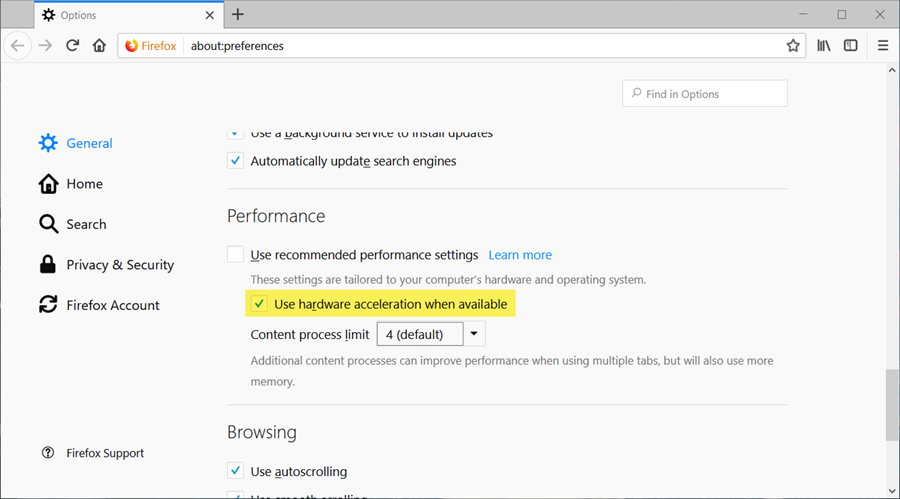Screen dimensions: 900x499
Task: Toggle the sidebar view icon
Action: (x=851, y=46)
